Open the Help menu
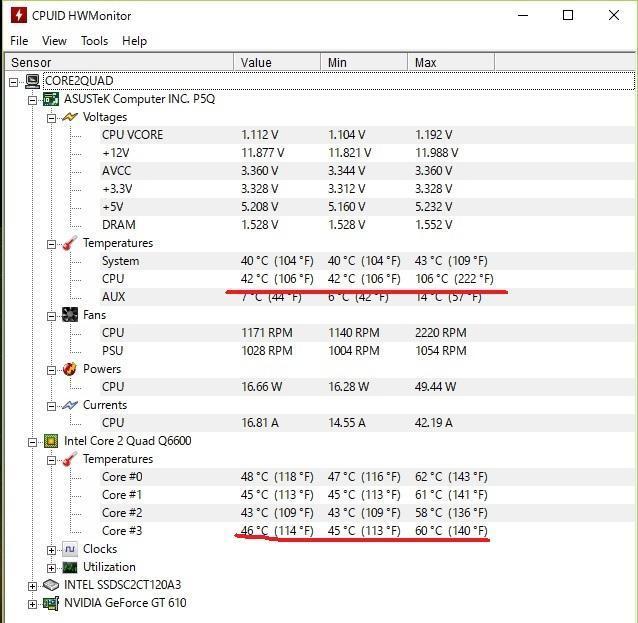Viewport: 638px width, 623px height. click(134, 41)
